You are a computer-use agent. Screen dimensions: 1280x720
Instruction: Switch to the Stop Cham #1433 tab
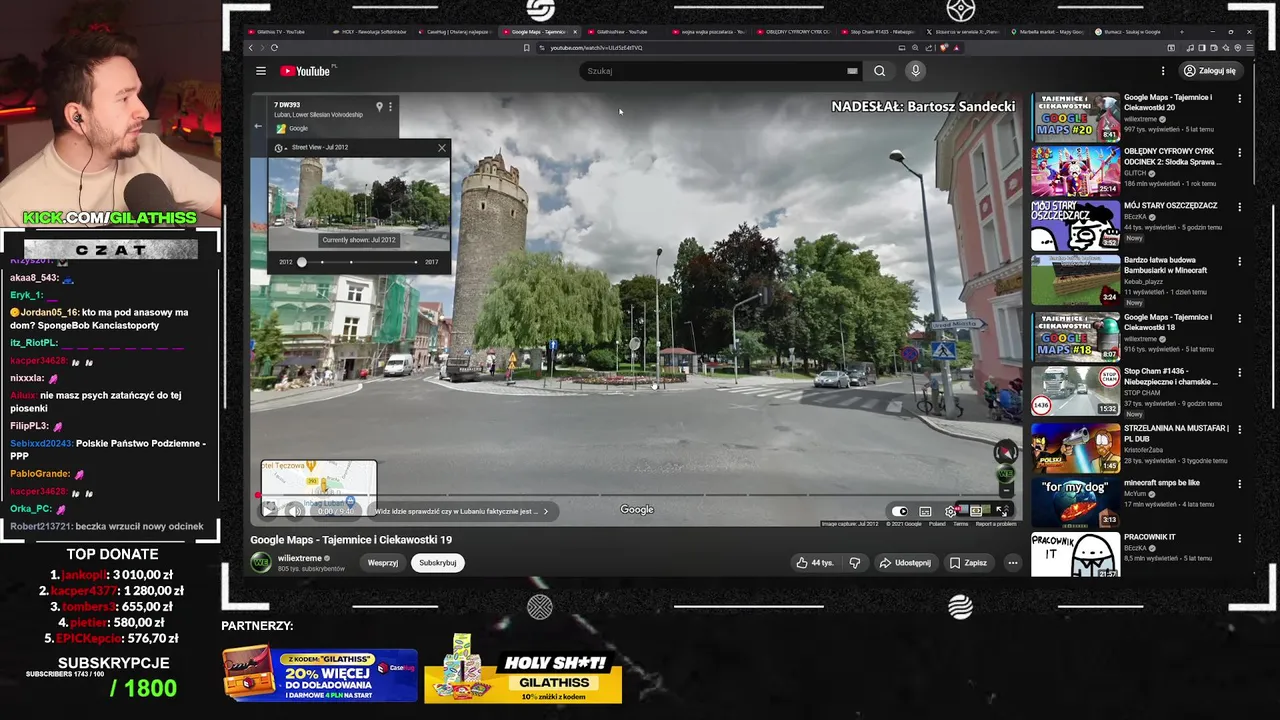point(881,32)
